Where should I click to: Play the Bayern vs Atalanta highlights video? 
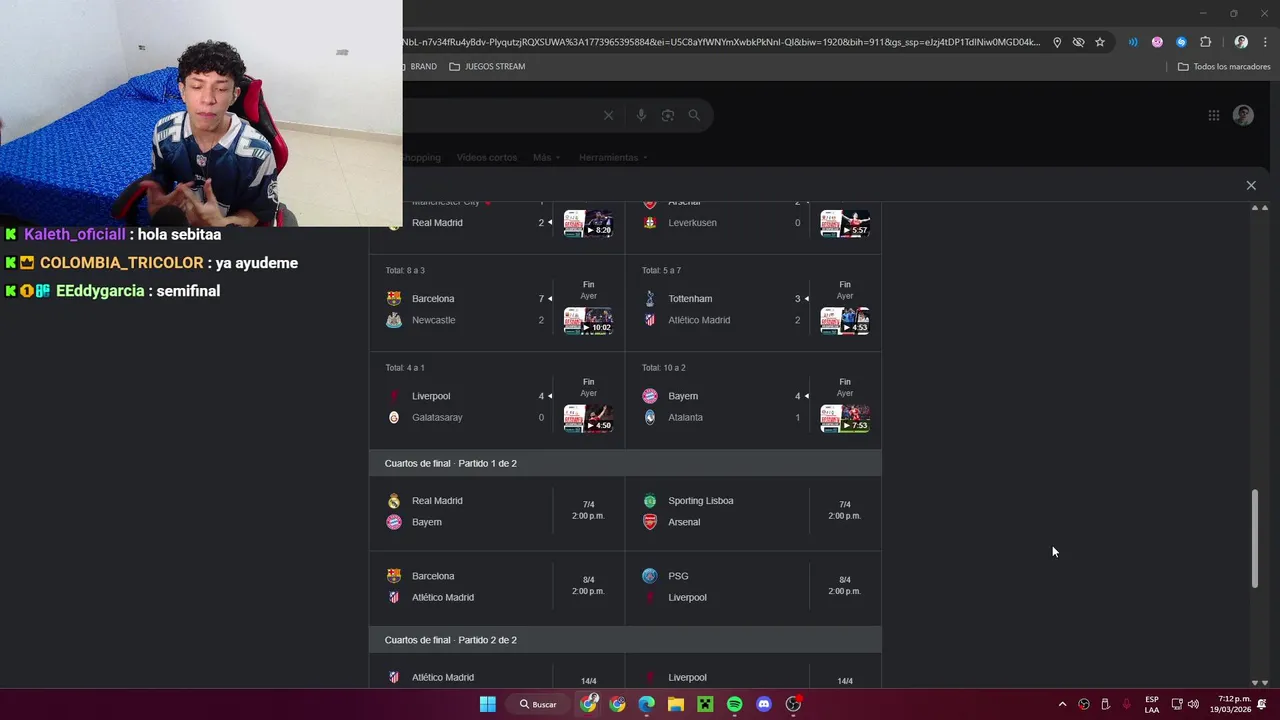click(x=845, y=418)
